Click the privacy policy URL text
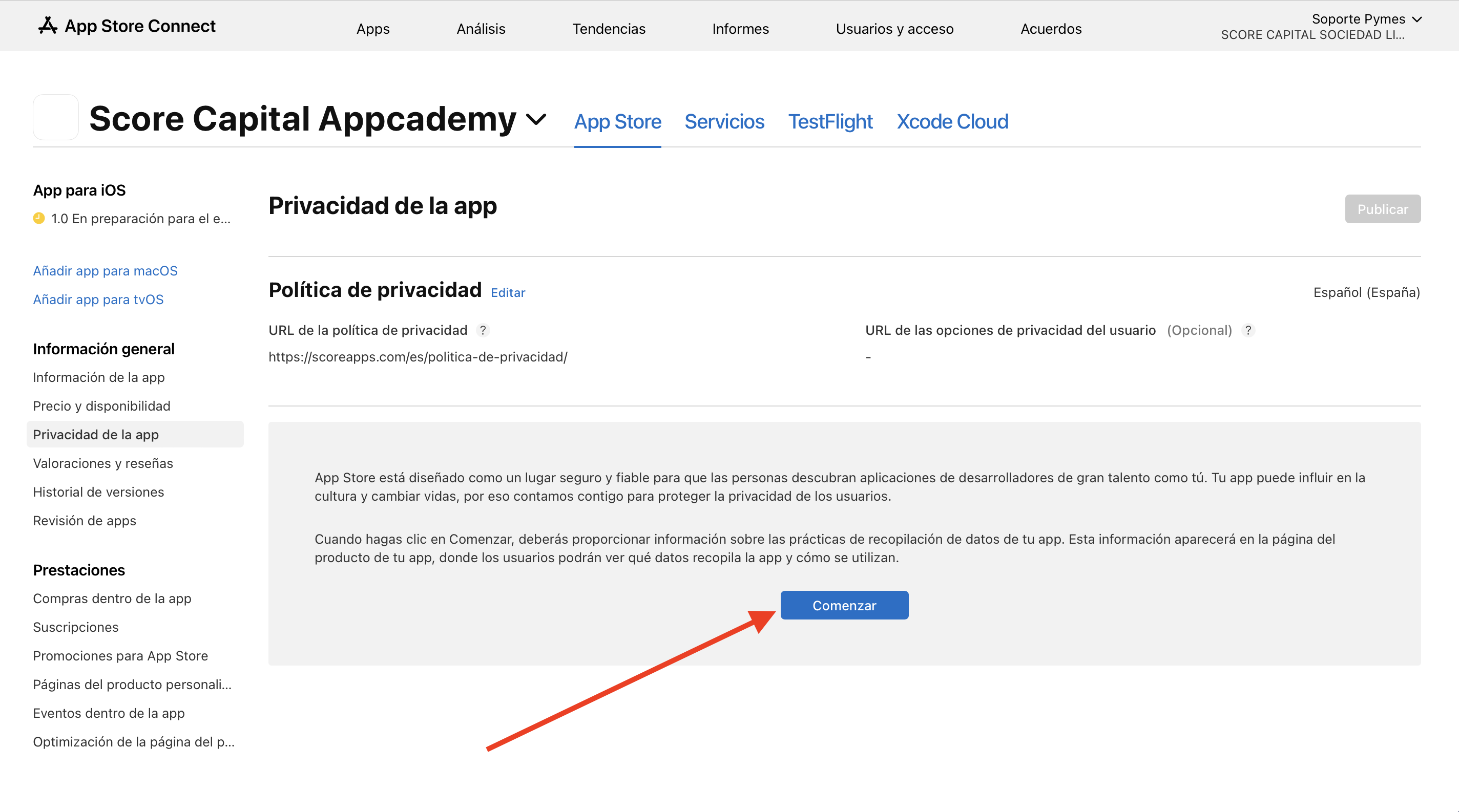The image size is (1459, 812). (x=418, y=357)
